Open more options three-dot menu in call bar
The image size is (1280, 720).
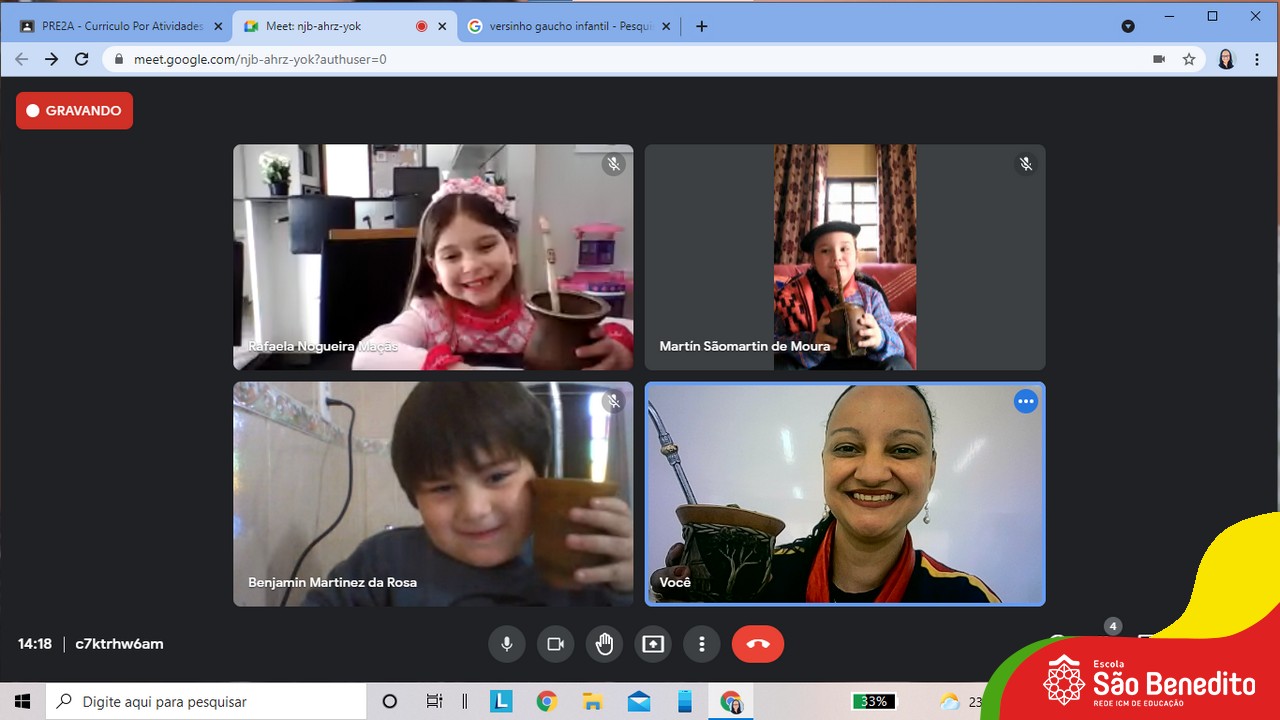click(x=702, y=644)
